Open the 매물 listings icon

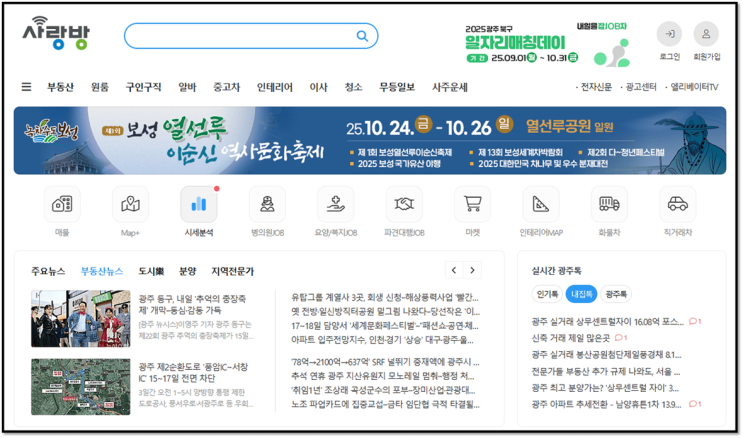(x=62, y=204)
